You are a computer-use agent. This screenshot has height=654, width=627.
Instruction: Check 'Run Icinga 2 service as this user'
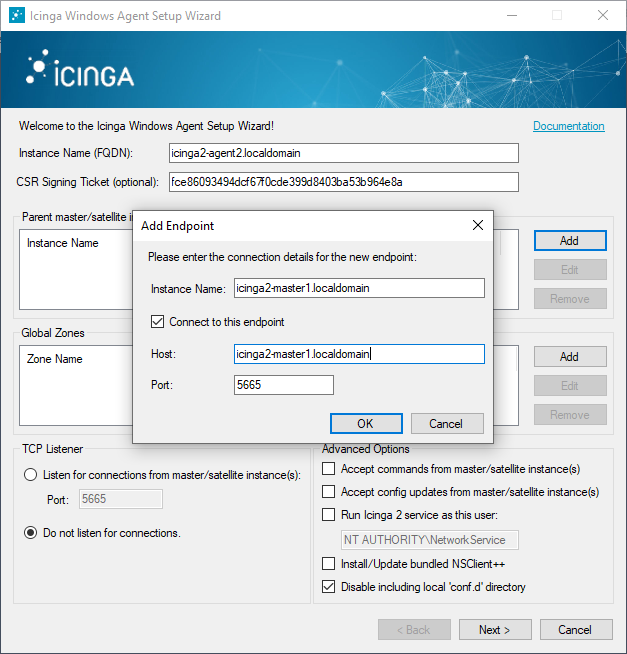pyautogui.click(x=328, y=515)
